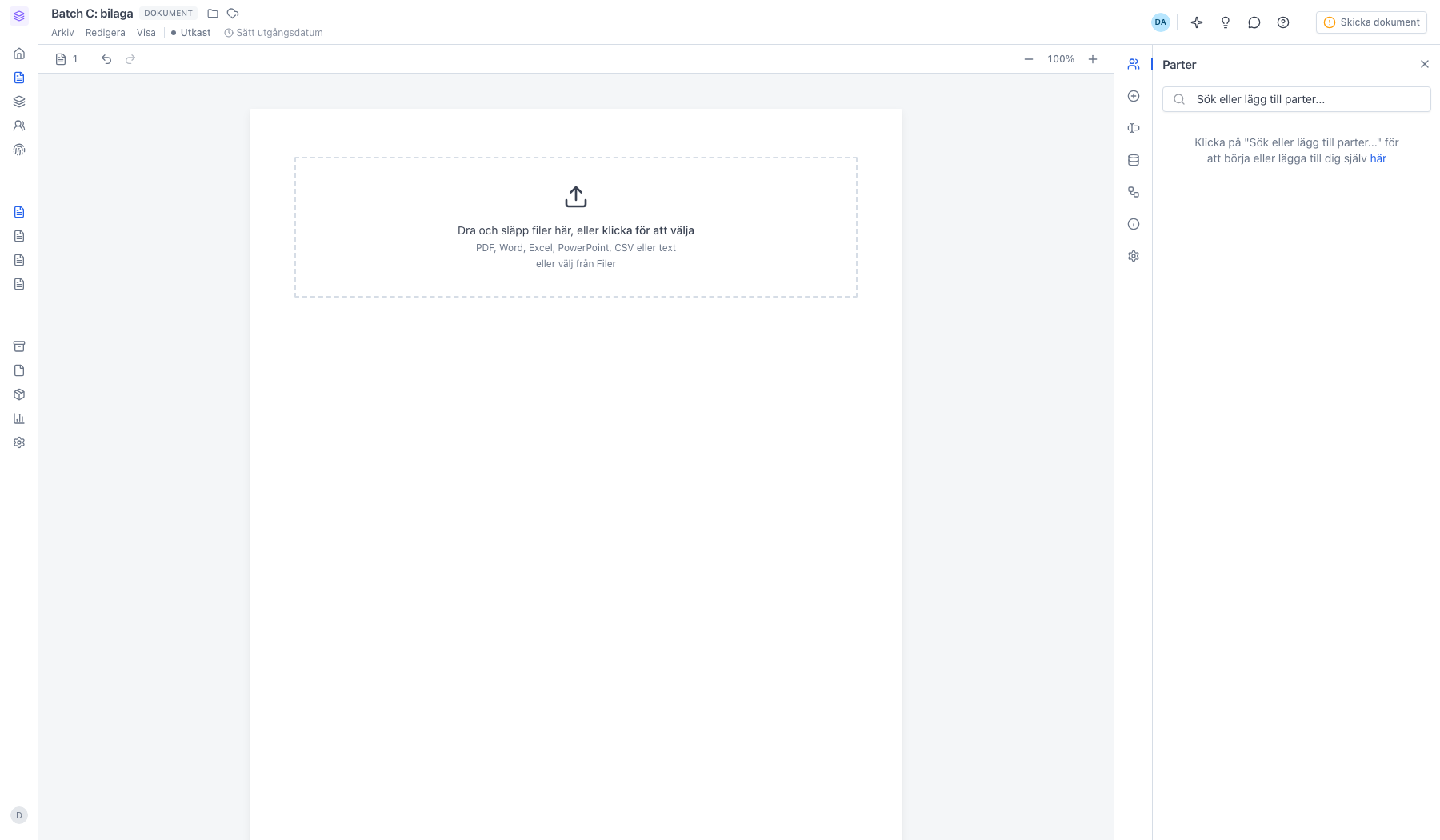Zoom in with the plus button
The height and width of the screenshot is (840, 1440).
pyautogui.click(x=1093, y=59)
